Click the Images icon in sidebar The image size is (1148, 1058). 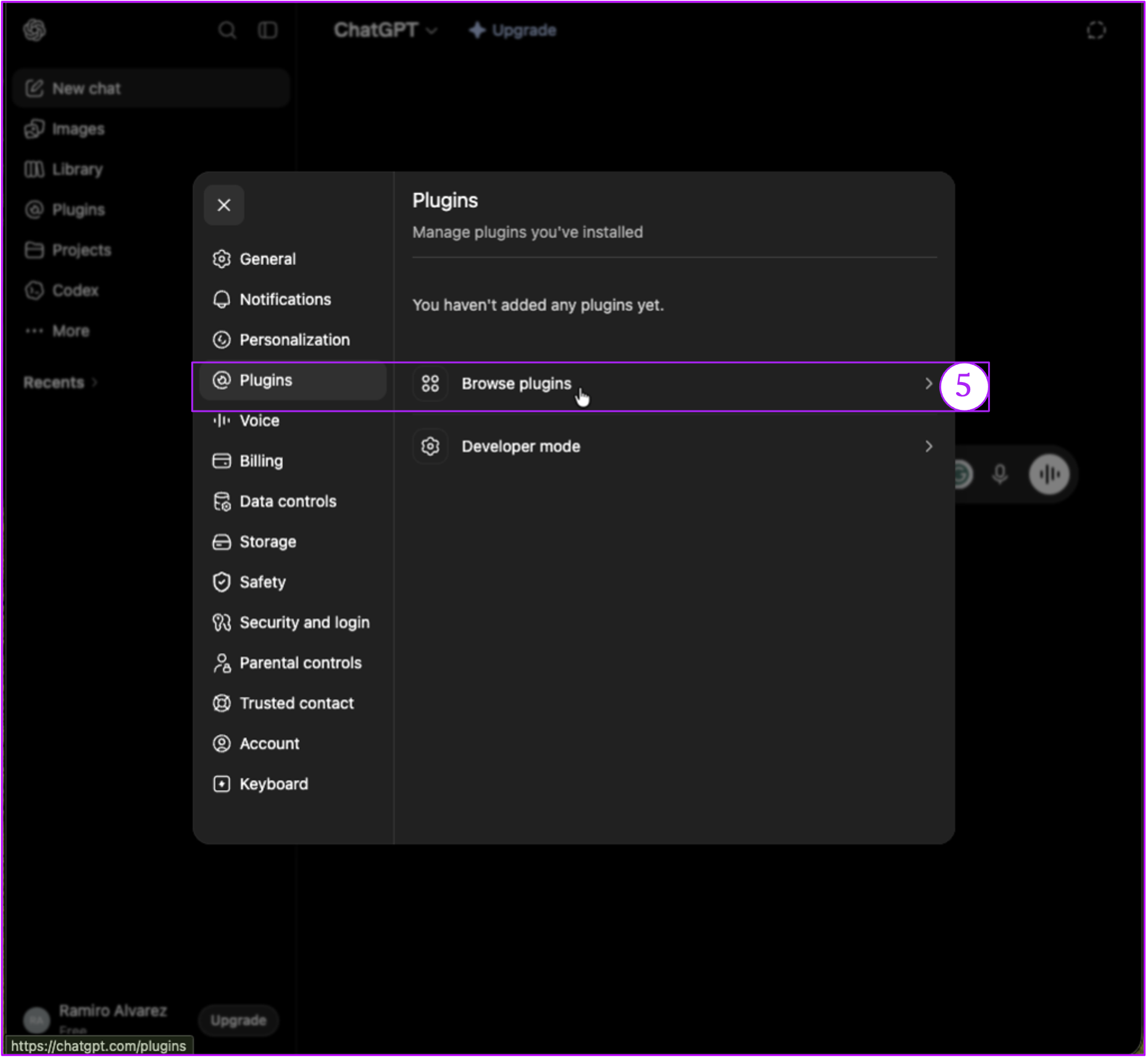(35, 129)
